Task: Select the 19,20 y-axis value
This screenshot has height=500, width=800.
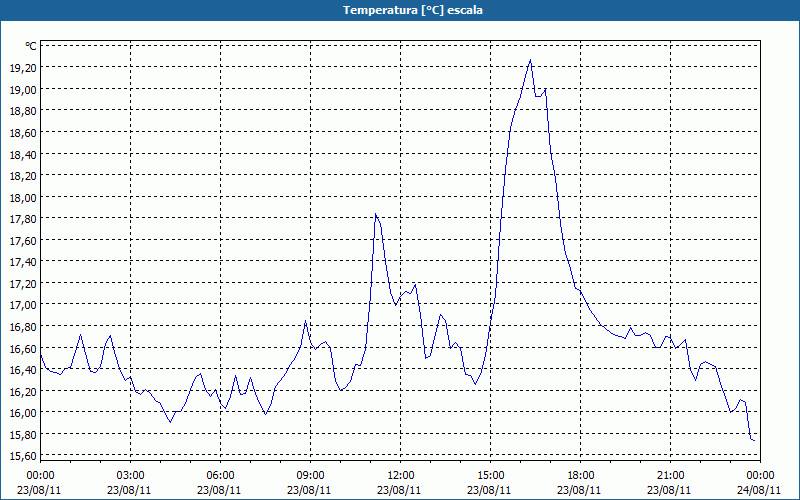Action: tap(23, 67)
